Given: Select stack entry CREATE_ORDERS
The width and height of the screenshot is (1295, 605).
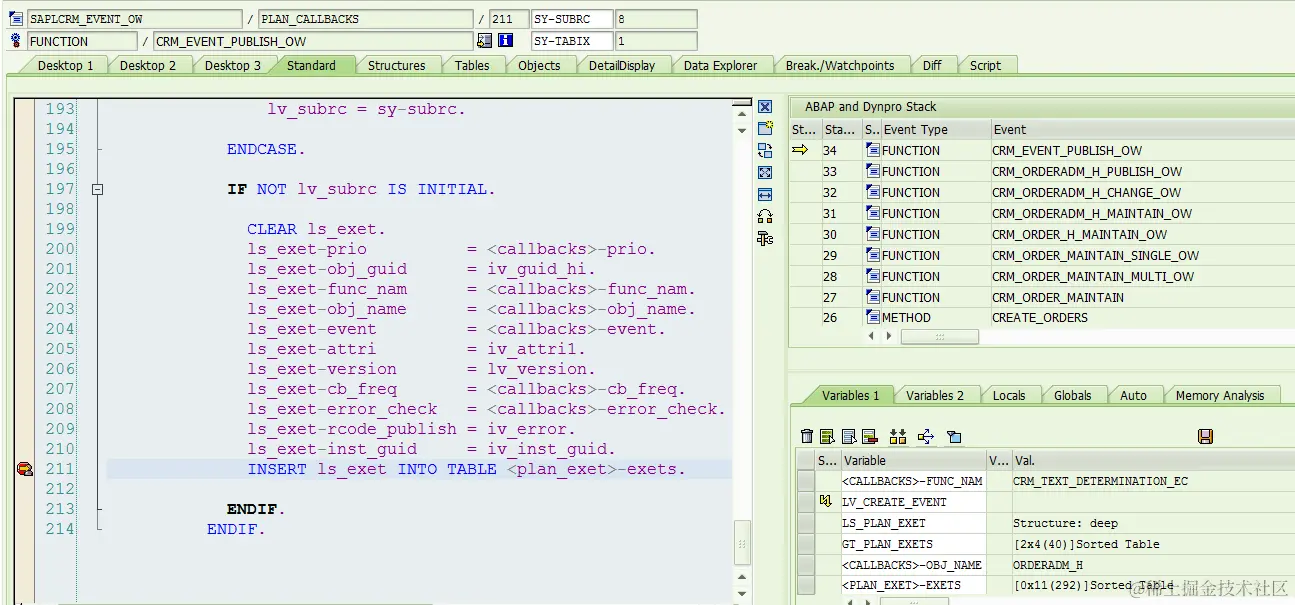Looking at the screenshot, I should (1040, 317).
